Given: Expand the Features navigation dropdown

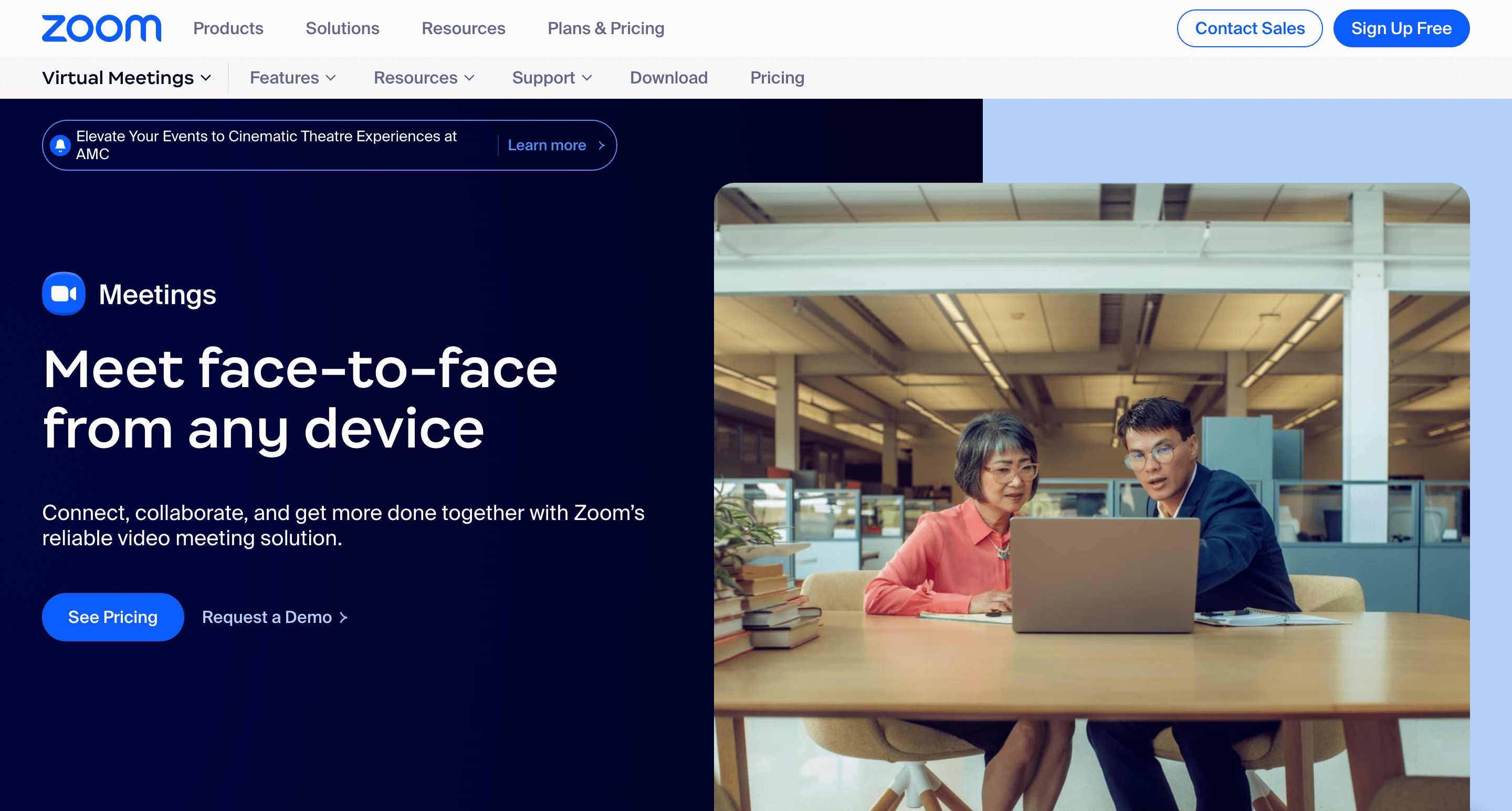Looking at the screenshot, I should tap(291, 77).
